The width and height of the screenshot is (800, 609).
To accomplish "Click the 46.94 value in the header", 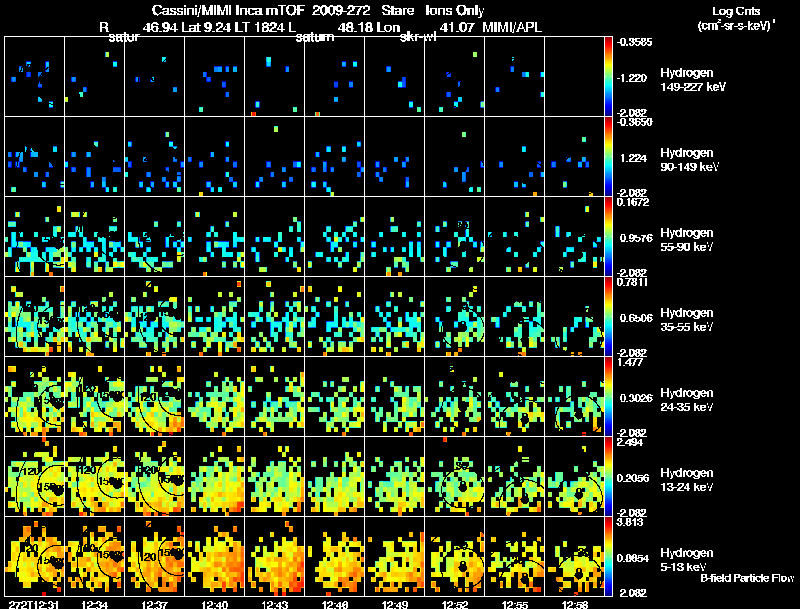I will tap(160, 27).
